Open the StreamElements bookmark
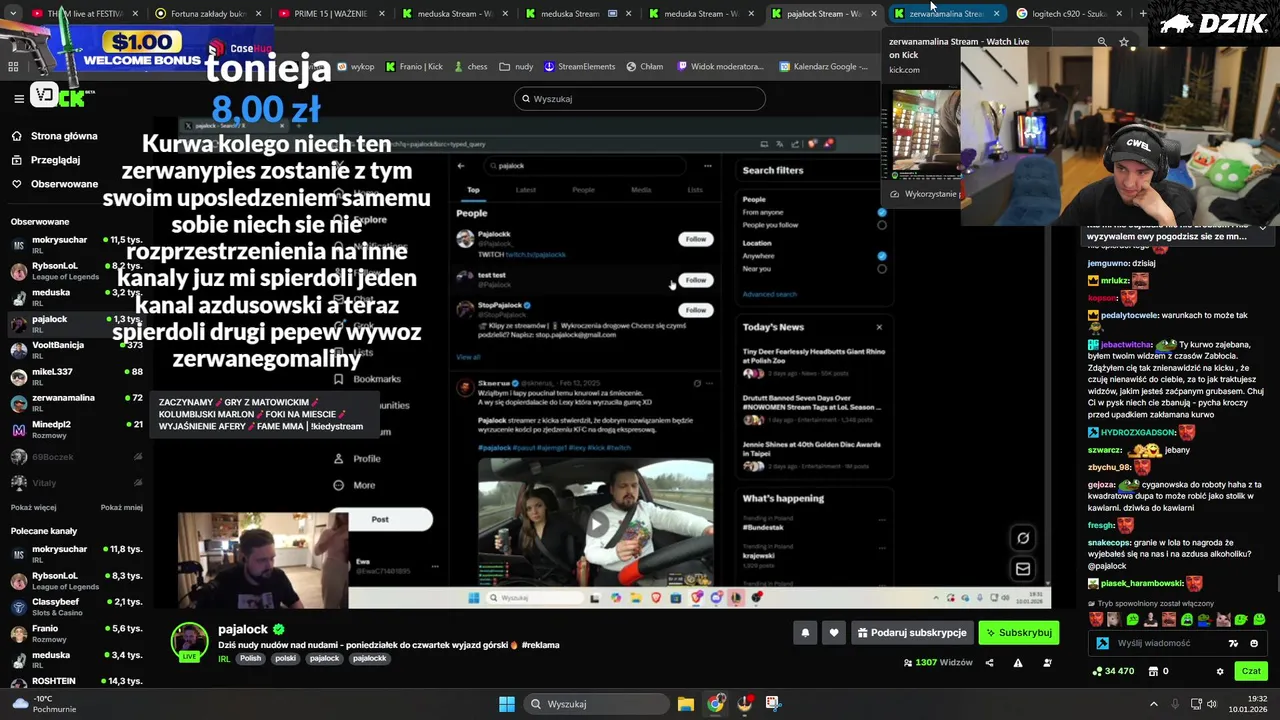This screenshot has height=720, width=1280. pyautogui.click(x=580, y=67)
